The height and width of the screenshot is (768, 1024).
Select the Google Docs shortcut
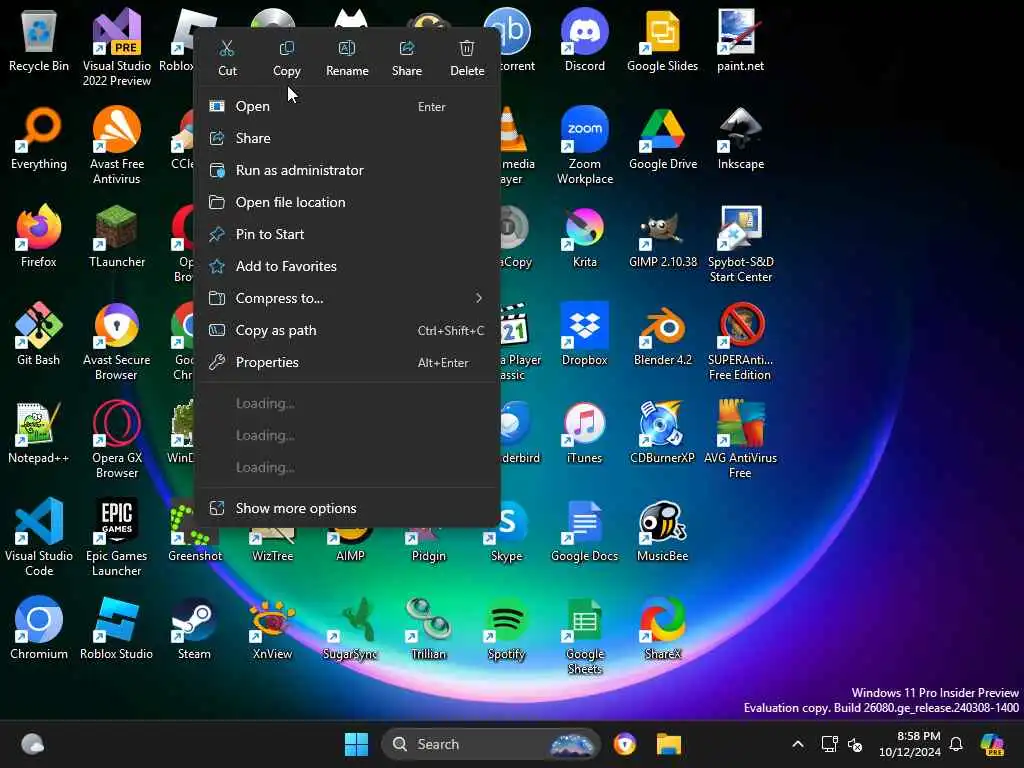pyautogui.click(x=584, y=530)
